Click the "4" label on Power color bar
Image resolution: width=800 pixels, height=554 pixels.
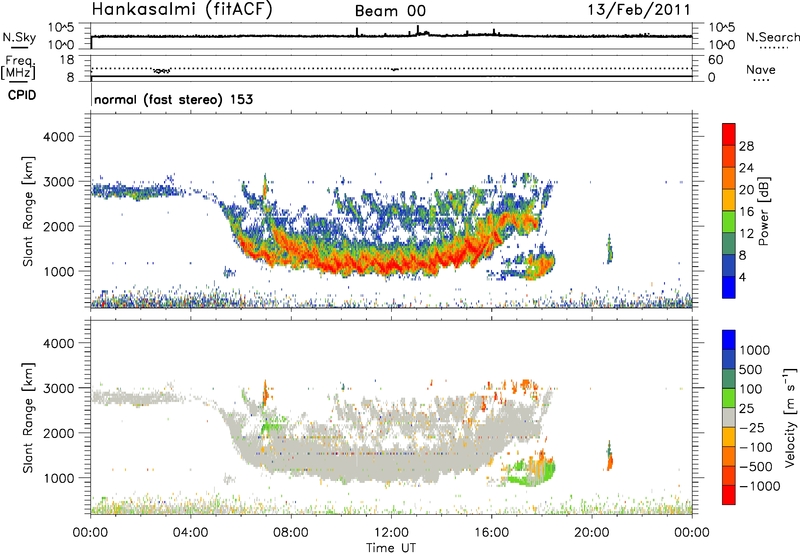[x=742, y=277]
